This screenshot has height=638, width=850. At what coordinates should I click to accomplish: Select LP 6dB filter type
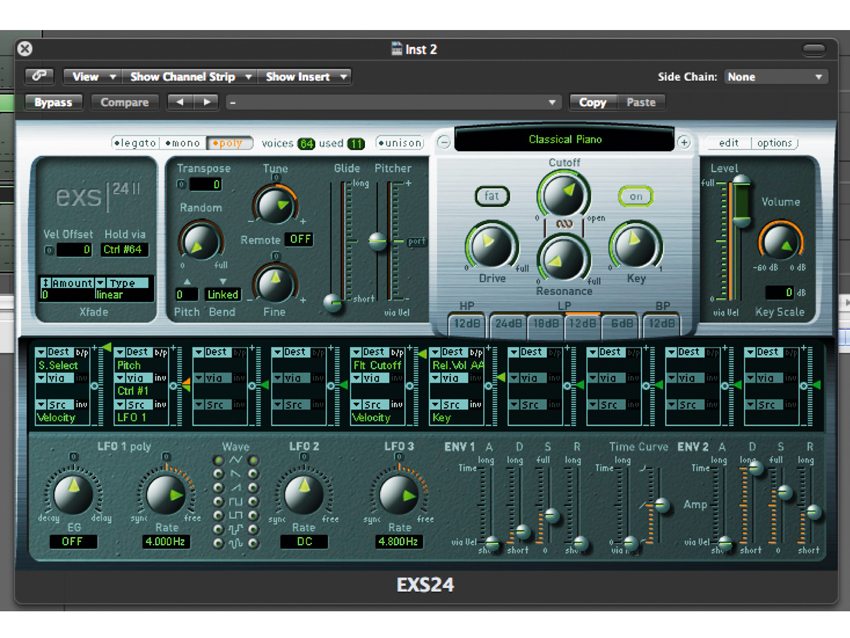click(621, 324)
